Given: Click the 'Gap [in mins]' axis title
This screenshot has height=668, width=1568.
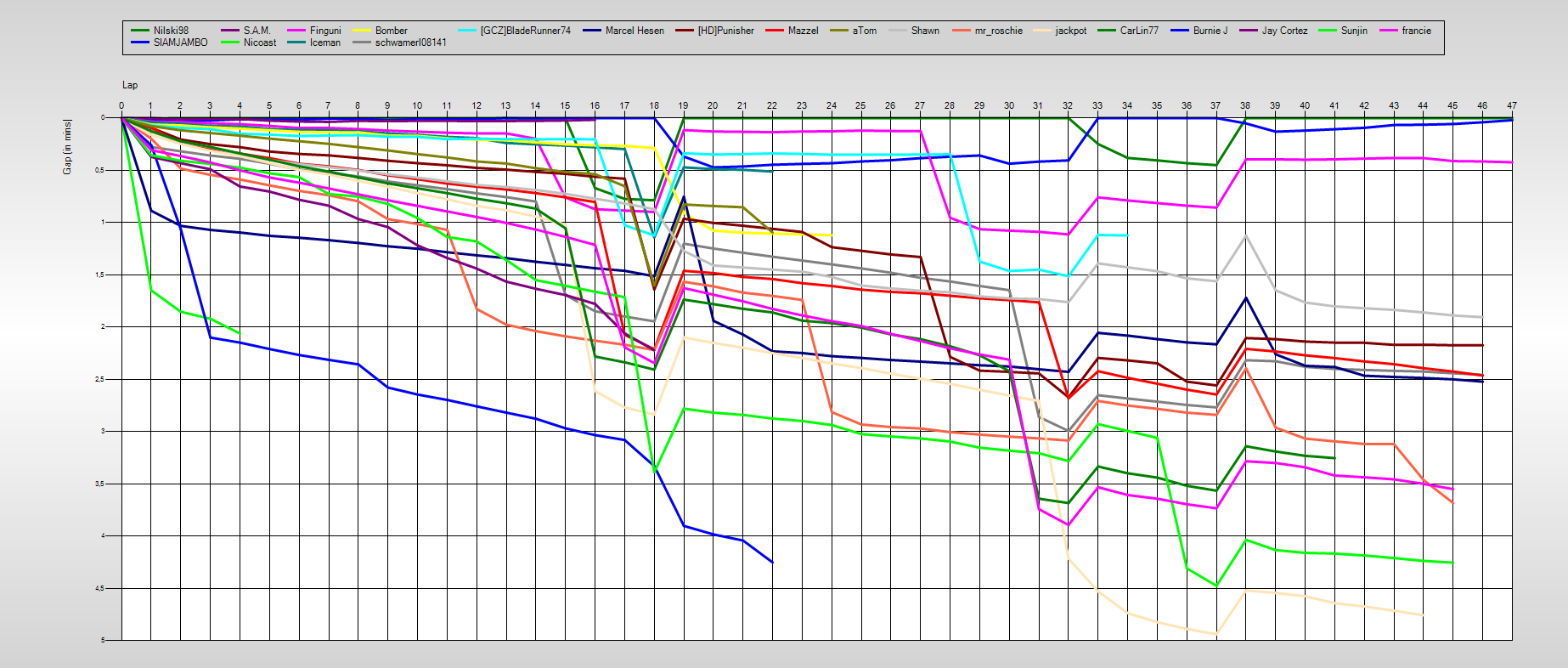Looking at the screenshot, I should pyautogui.click(x=67, y=147).
